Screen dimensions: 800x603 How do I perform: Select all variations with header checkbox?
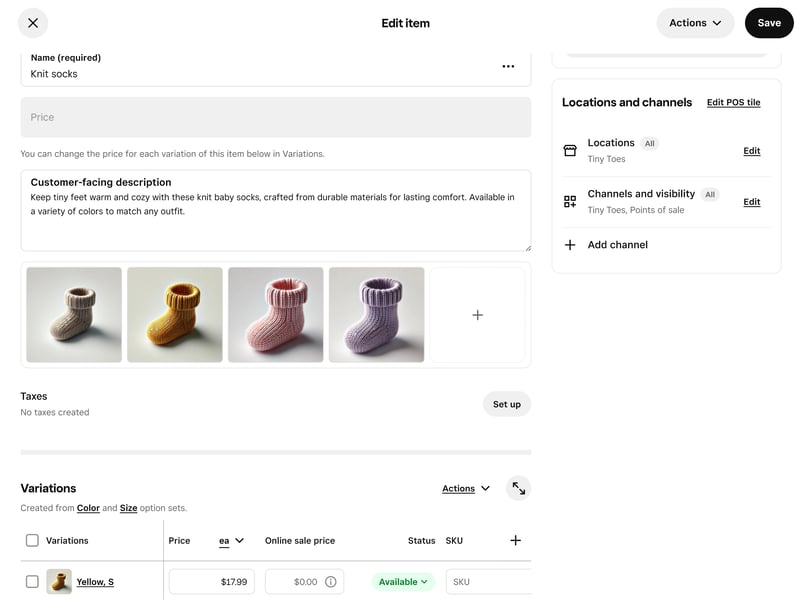[32, 541]
